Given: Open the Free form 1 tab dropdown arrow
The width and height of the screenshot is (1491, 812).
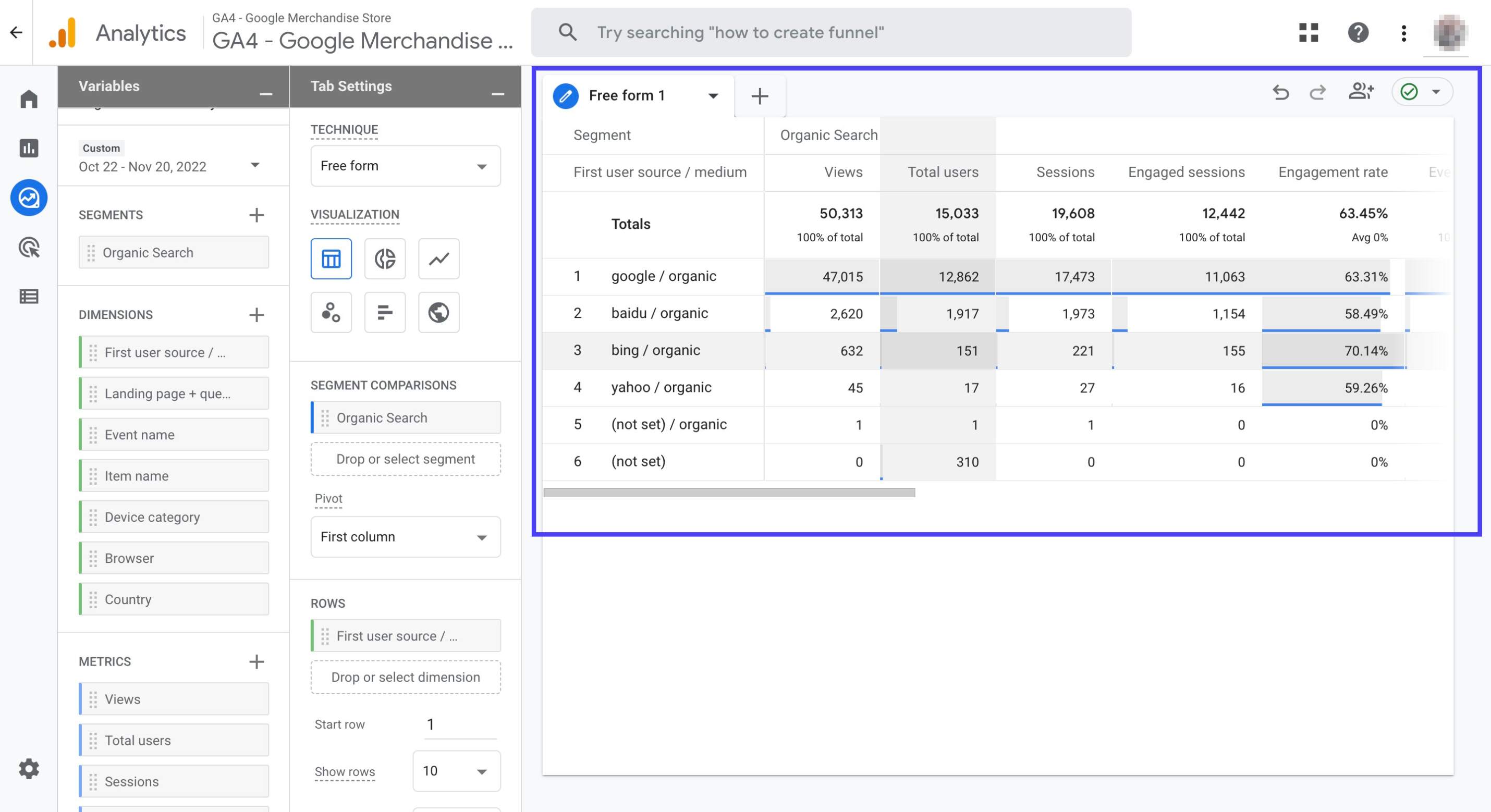Looking at the screenshot, I should [x=713, y=96].
